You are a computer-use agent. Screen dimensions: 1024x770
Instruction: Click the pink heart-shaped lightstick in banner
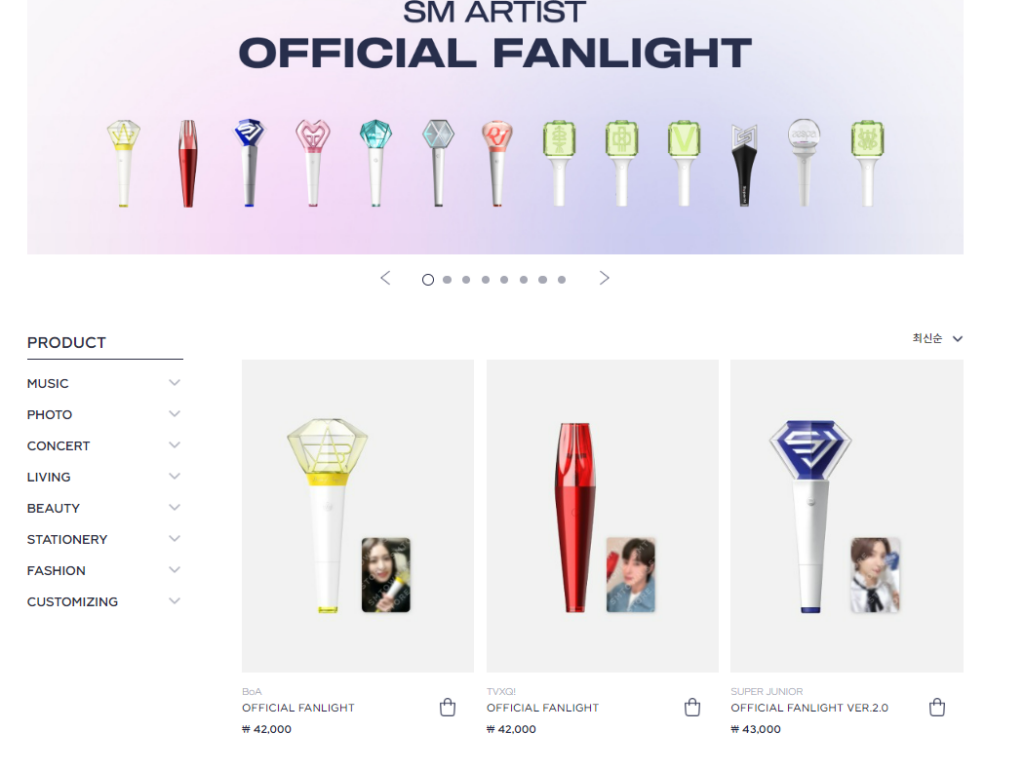313,163
